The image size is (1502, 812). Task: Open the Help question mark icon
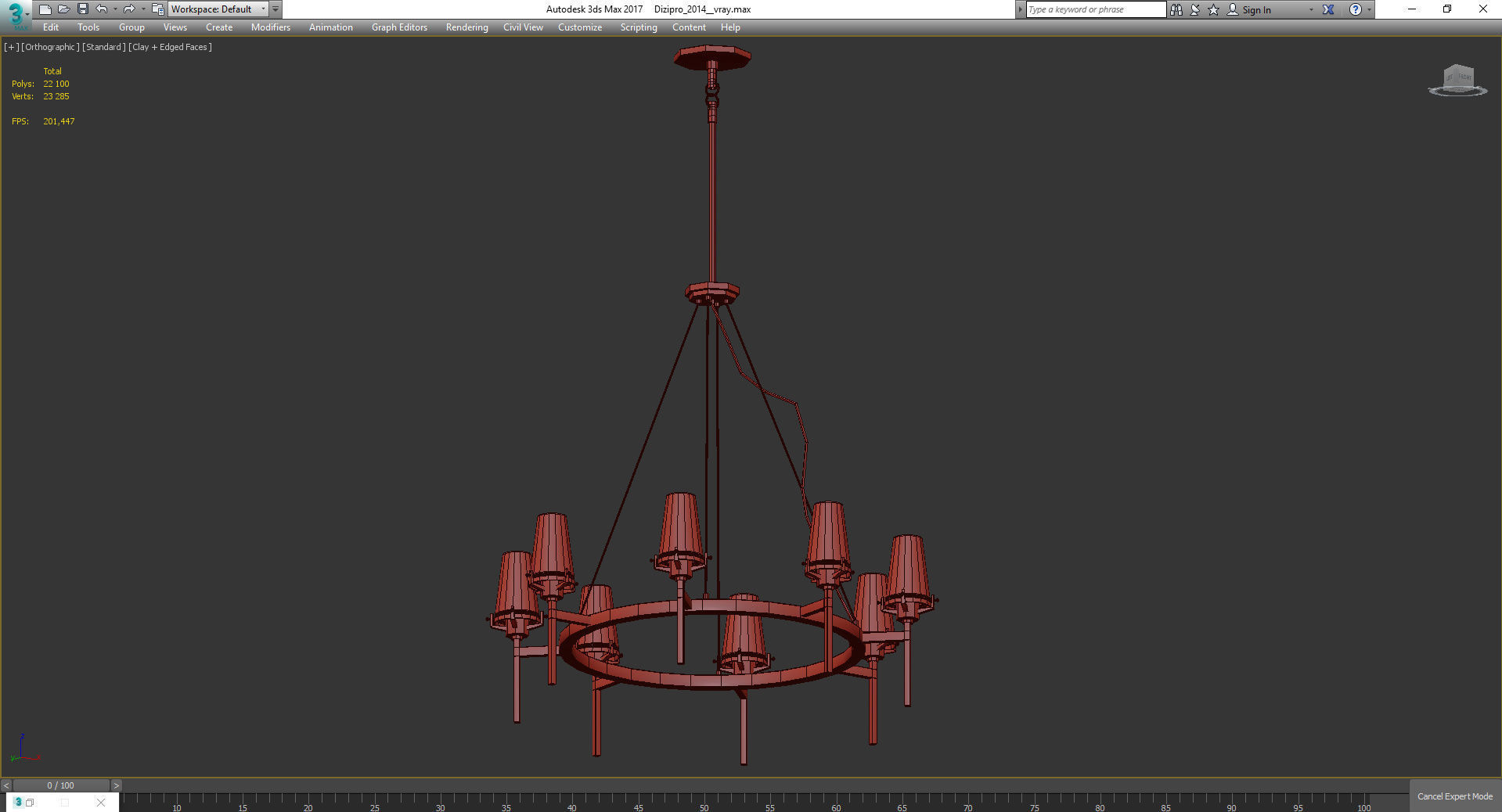click(1356, 9)
